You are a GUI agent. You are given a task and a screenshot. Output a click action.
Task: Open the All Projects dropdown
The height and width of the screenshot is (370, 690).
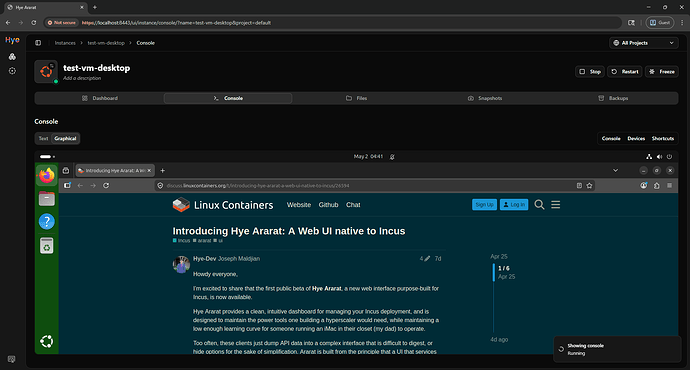click(643, 43)
